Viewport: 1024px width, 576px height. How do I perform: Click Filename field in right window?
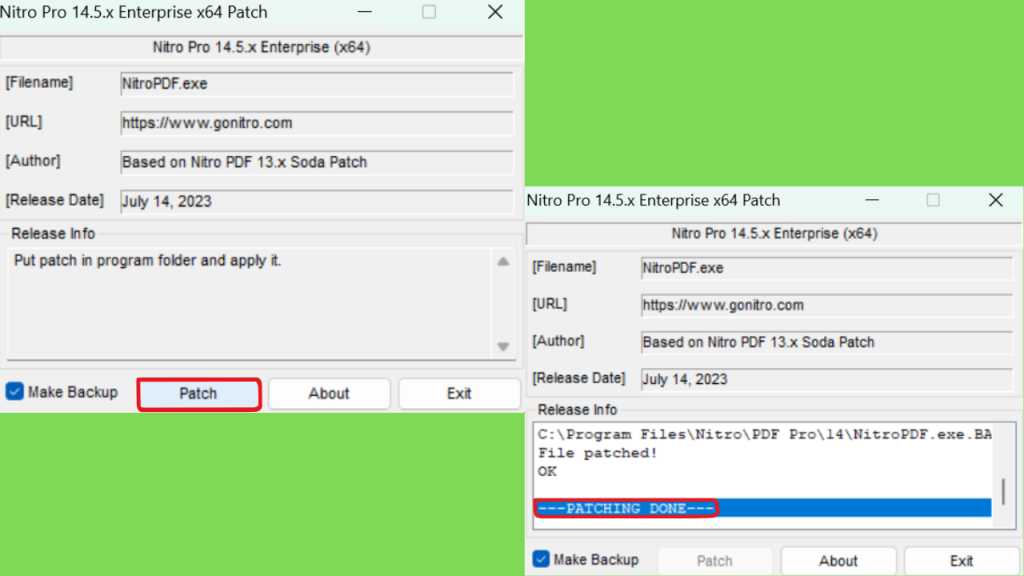pos(827,268)
